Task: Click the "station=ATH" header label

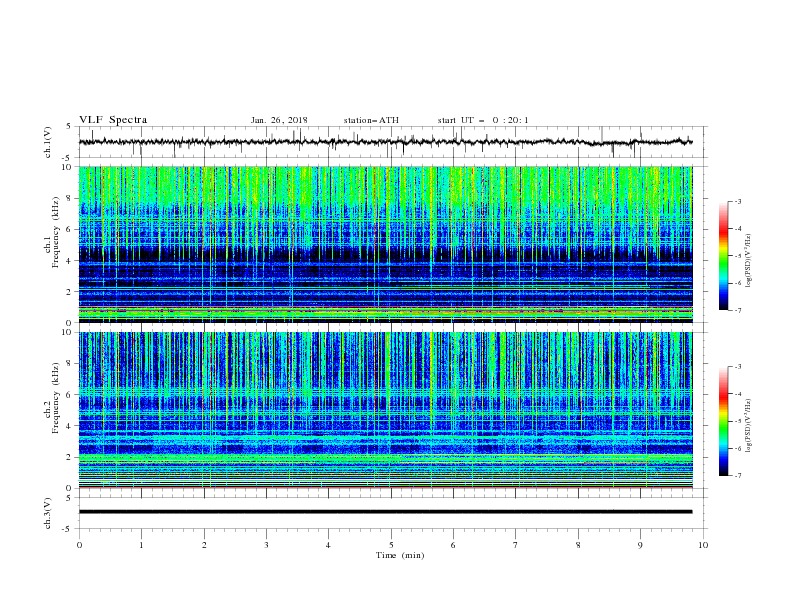Action: [x=371, y=120]
